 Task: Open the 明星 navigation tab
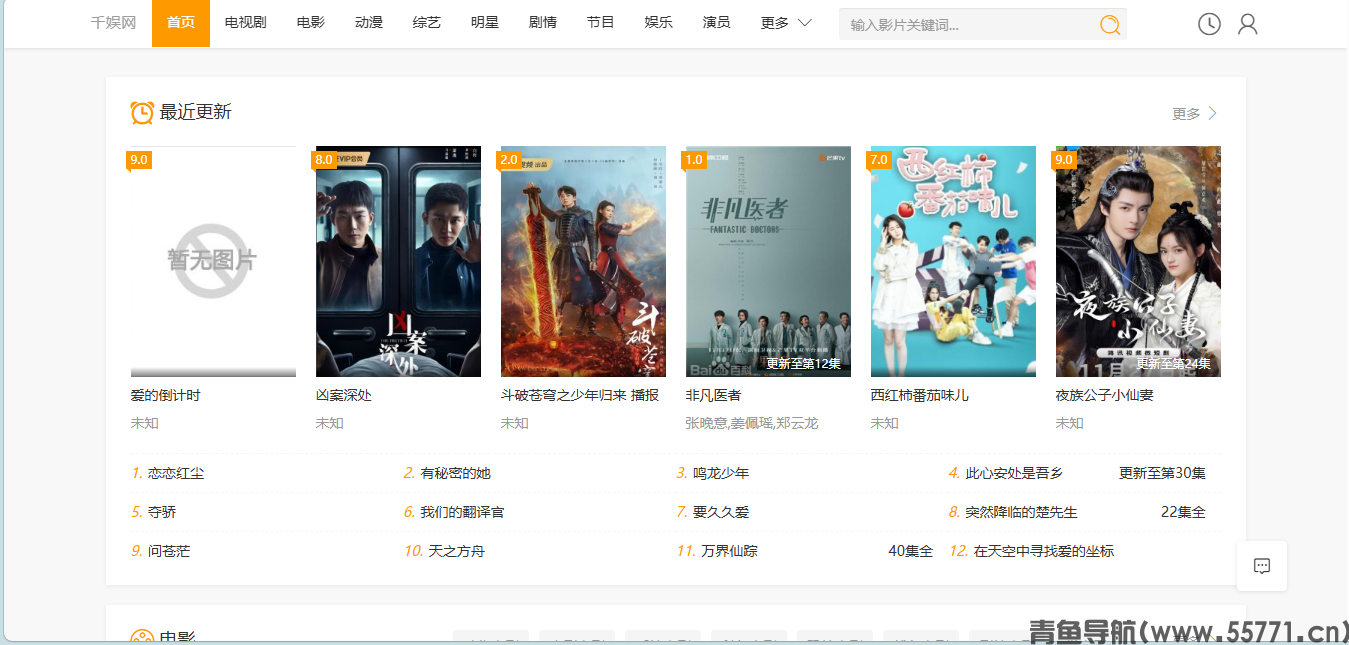pyautogui.click(x=485, y=23)
